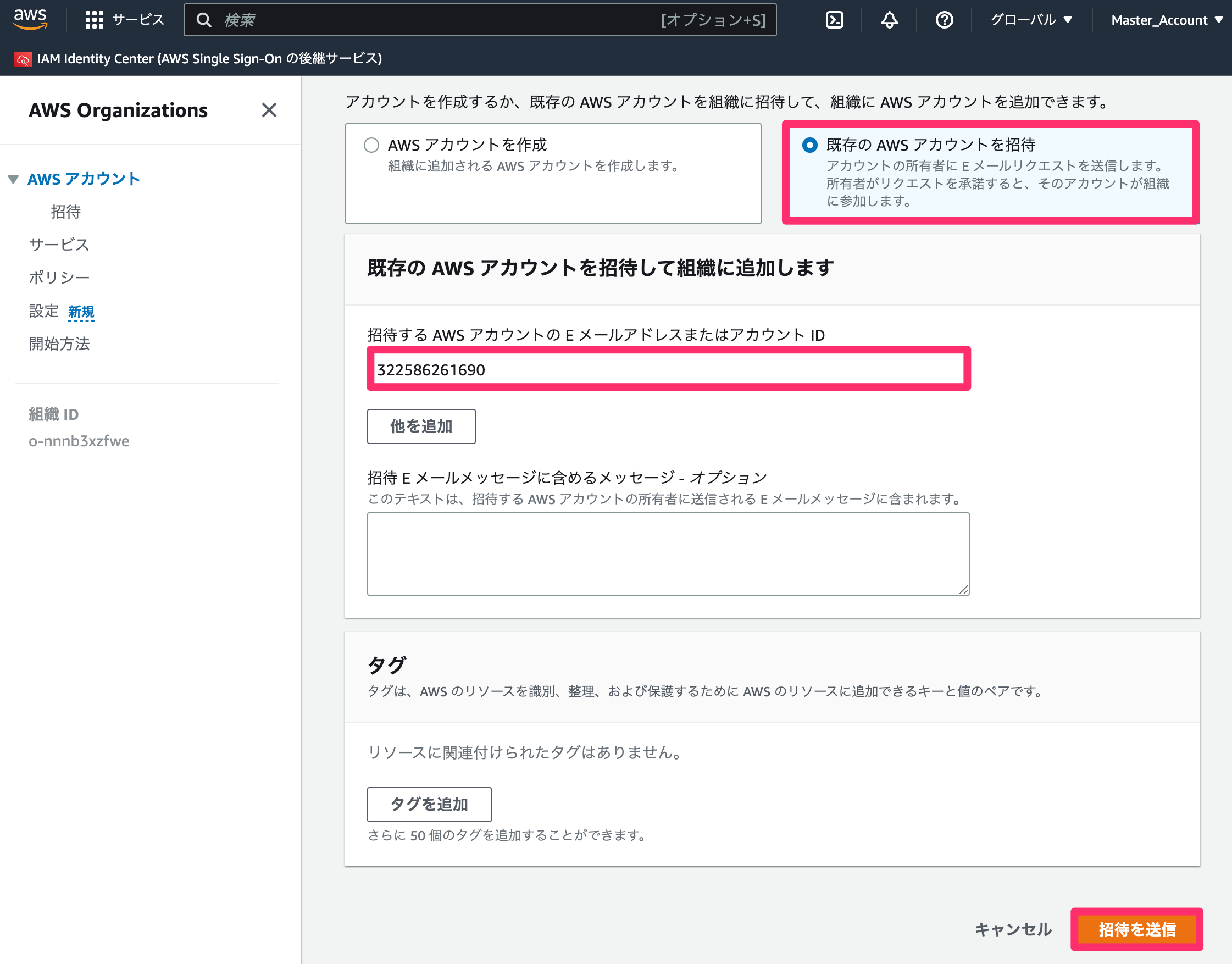Open the IAM Identity Center shortcut icon

[x=23, y=59]
